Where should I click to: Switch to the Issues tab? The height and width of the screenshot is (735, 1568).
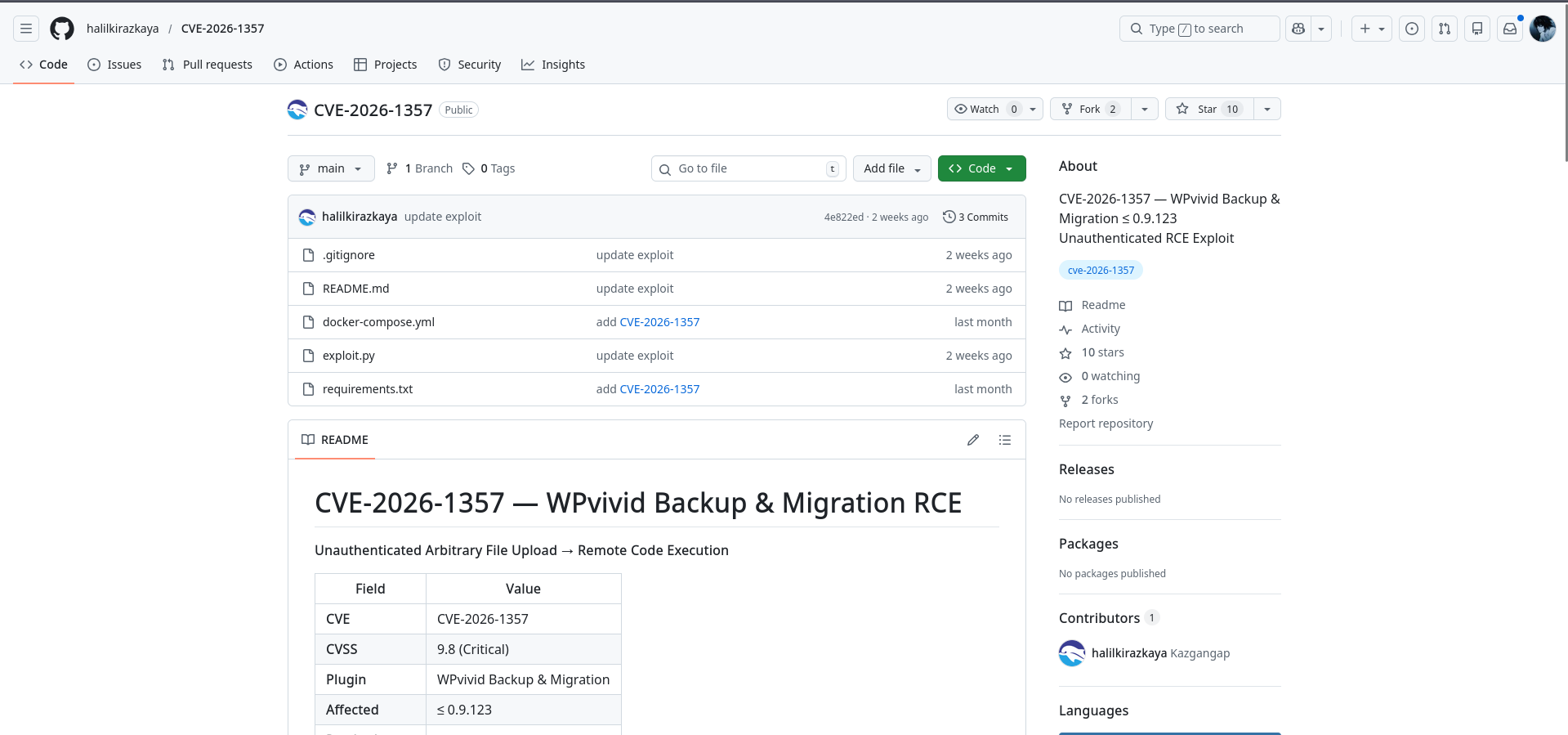tap(114, 65)
